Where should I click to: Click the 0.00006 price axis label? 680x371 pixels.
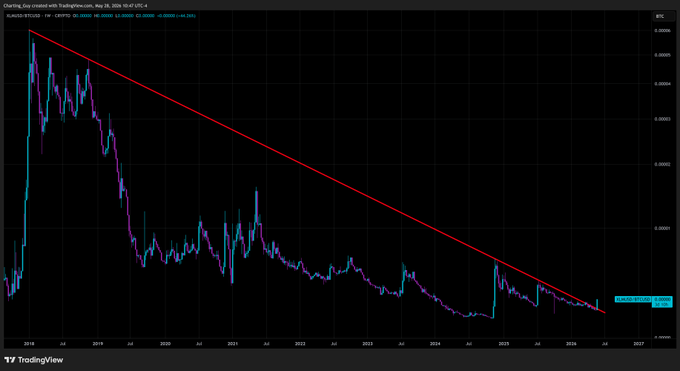pyautogui.click(x=662, y=30)
